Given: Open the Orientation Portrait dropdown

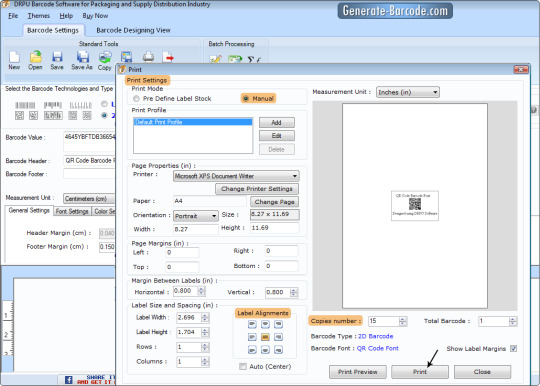Looking at the screenshot, I should [x=196, y=216].
